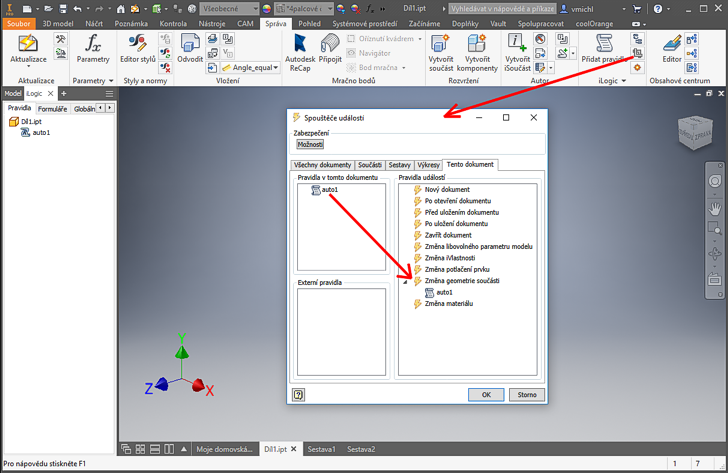The width and height of the screenshot is (728, 473).
Task: Select the Pan hand tool in navigation bar
Action: (715, 207)
